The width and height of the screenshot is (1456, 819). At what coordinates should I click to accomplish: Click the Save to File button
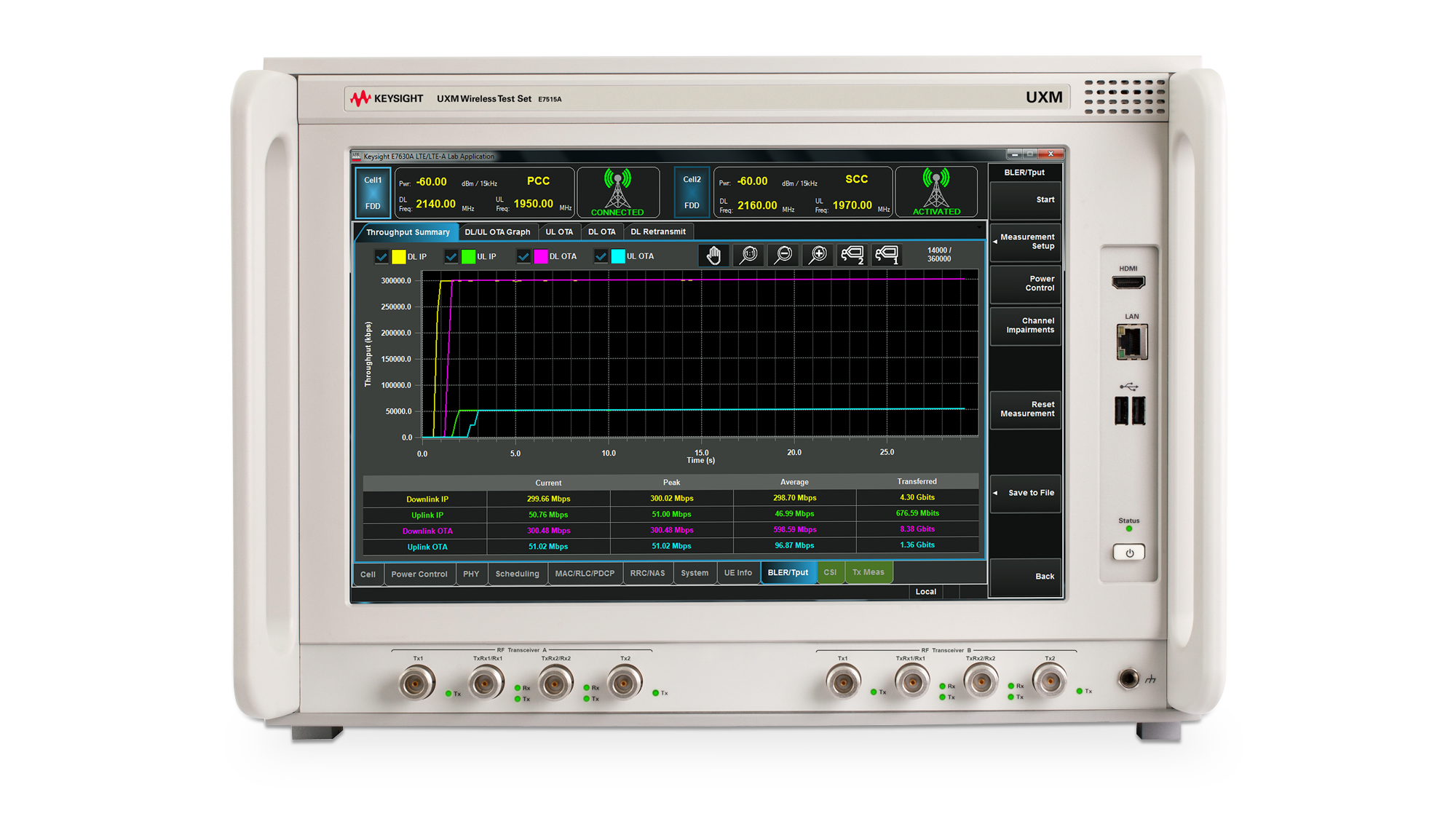click(1026, 493)
